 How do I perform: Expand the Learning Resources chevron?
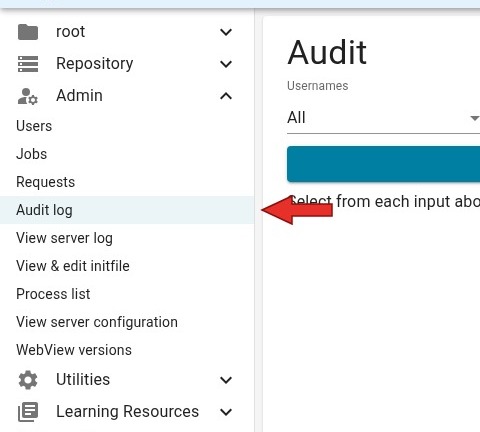[x=226, y=412]
